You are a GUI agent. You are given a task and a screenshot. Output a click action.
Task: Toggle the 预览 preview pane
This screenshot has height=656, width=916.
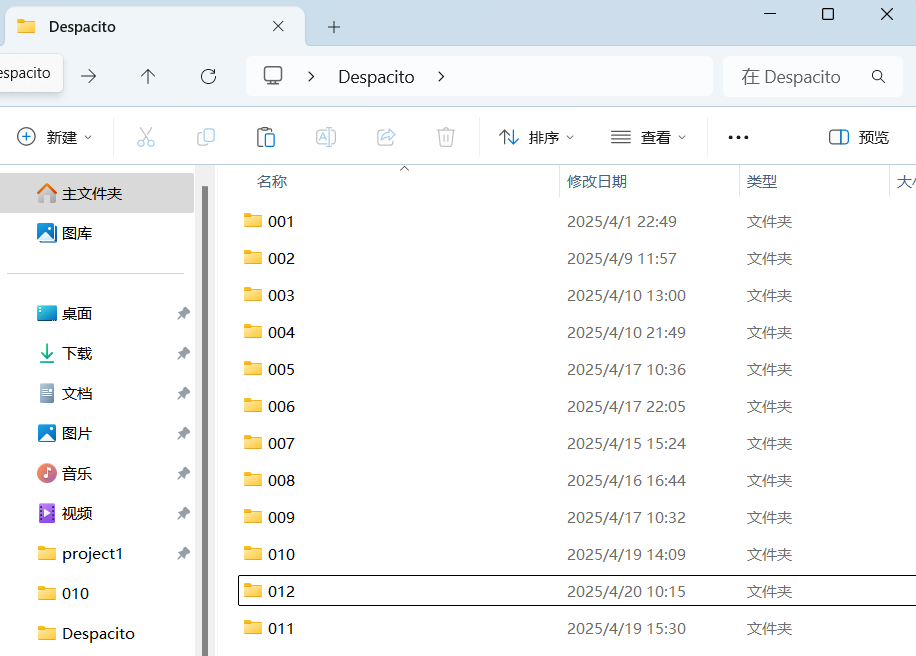(858, 137)
